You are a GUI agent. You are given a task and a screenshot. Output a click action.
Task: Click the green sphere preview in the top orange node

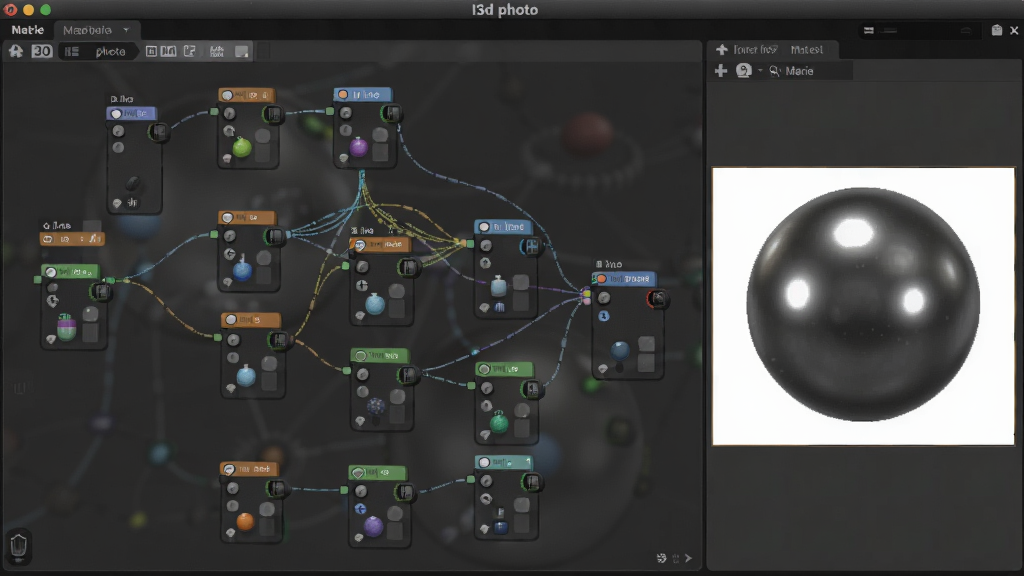[242, 147]
